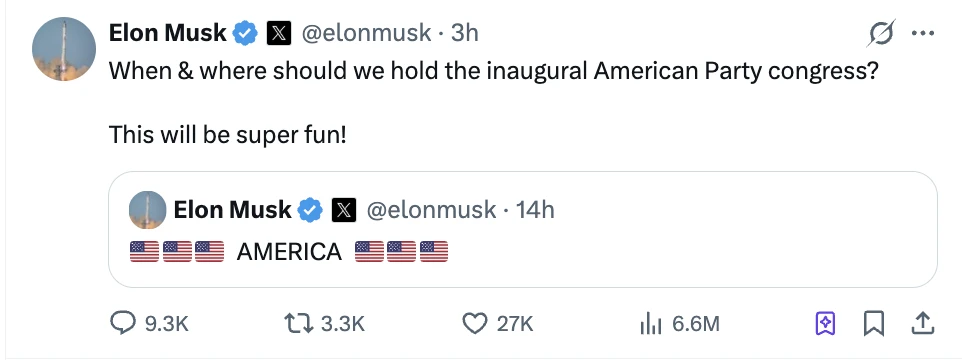Click X affiliation badge on main post
This screenshot has width=962, height=360.
(278, 34)
